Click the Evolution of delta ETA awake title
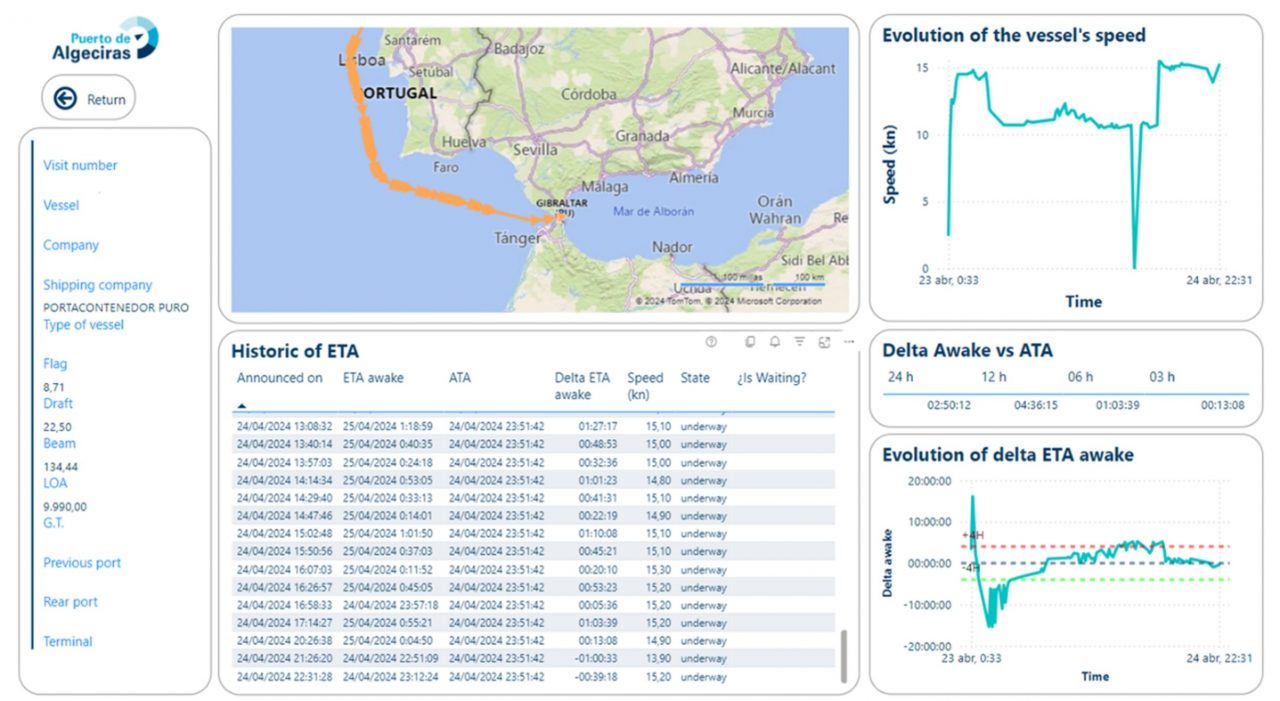The image size is (1280, 701). [1008, 455]
